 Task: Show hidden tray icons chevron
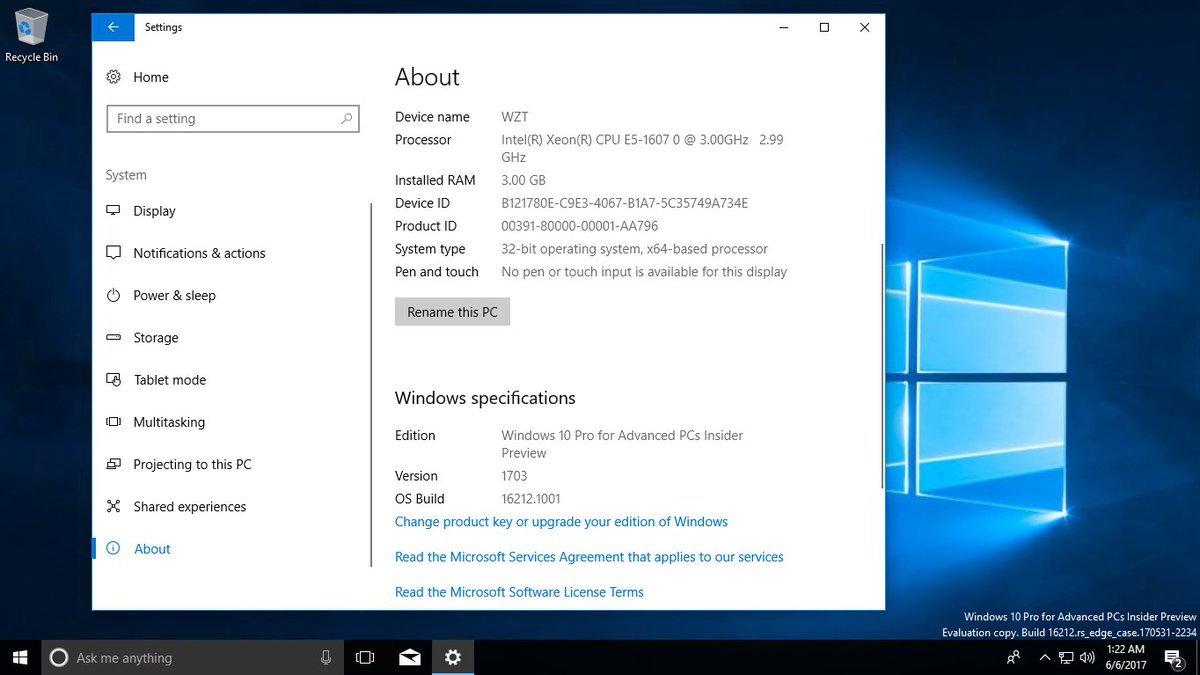coord(1045,657)
